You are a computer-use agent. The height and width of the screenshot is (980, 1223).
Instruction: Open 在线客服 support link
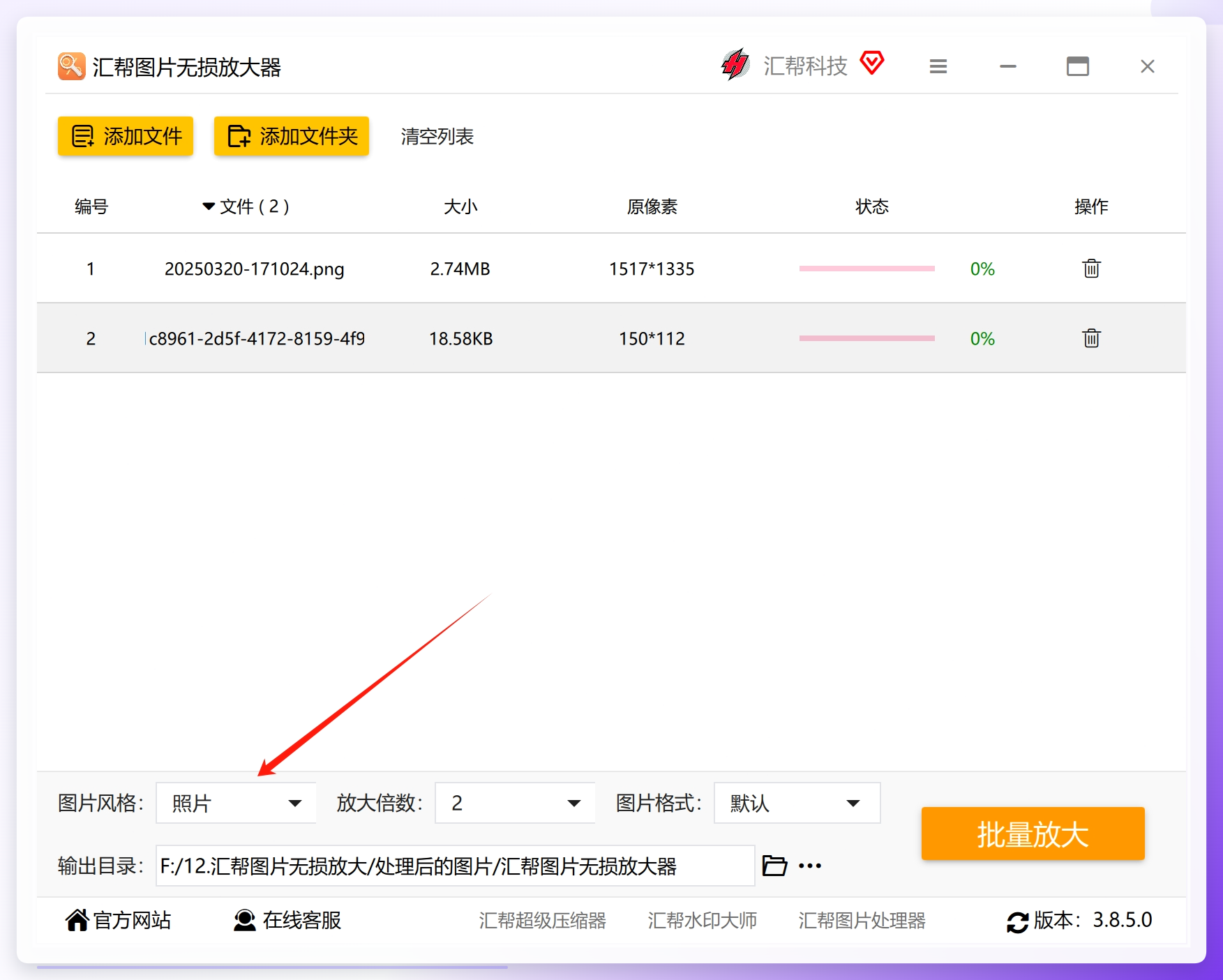[x=287, y=921]
